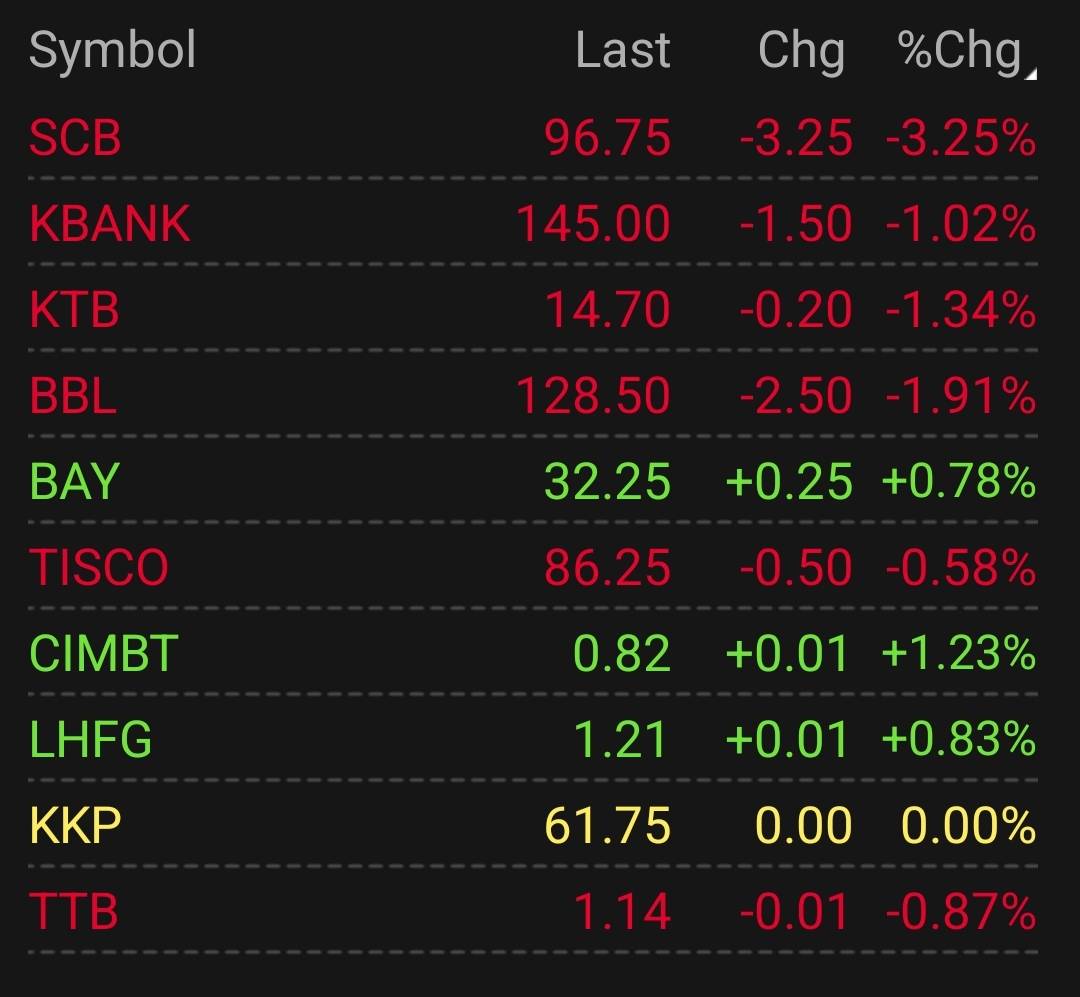The height and width of the screenshot is (997, 1080).
Task: Click the Chg column header
Action: coord(802,52)
